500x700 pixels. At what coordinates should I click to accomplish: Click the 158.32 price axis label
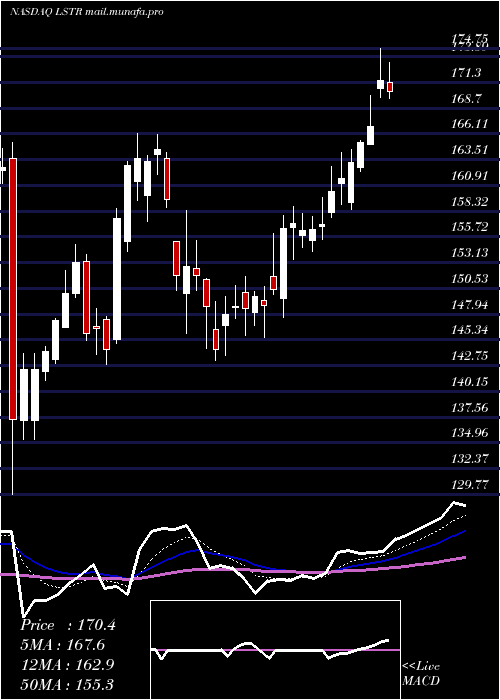[469, 201]
